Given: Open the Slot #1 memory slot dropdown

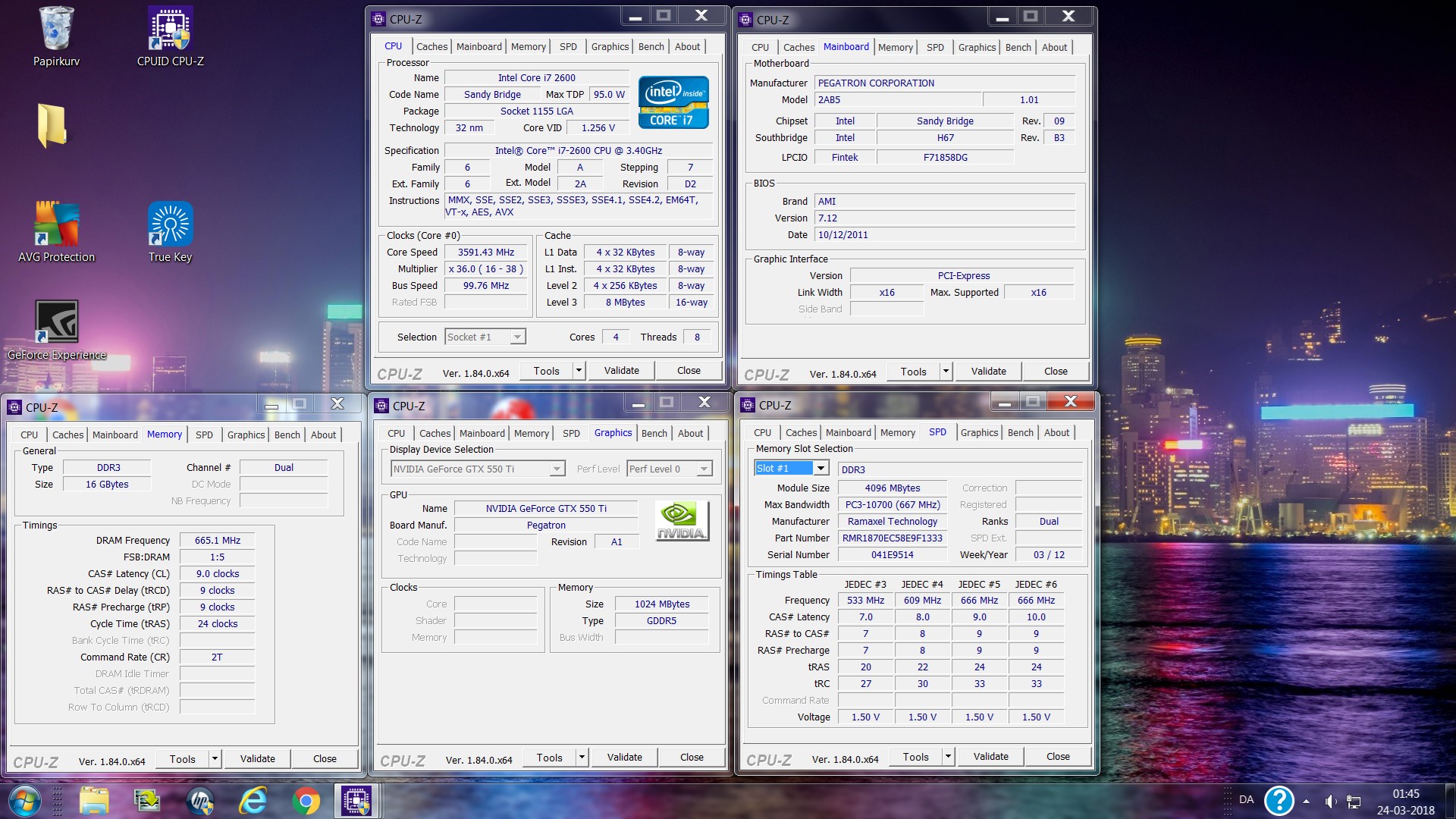Looking at the screenshot, I should click(x=821, y=469).
